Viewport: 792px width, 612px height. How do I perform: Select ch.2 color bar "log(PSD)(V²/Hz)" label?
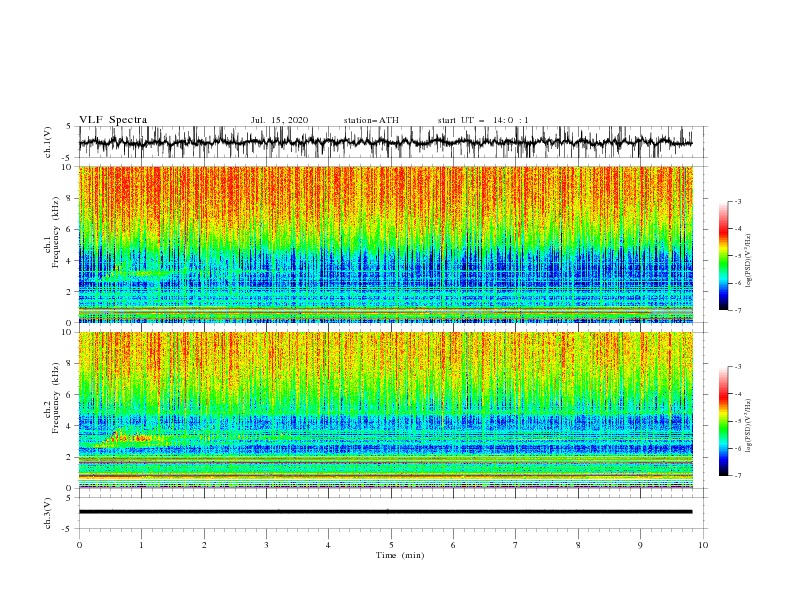(x=749, y=426)
